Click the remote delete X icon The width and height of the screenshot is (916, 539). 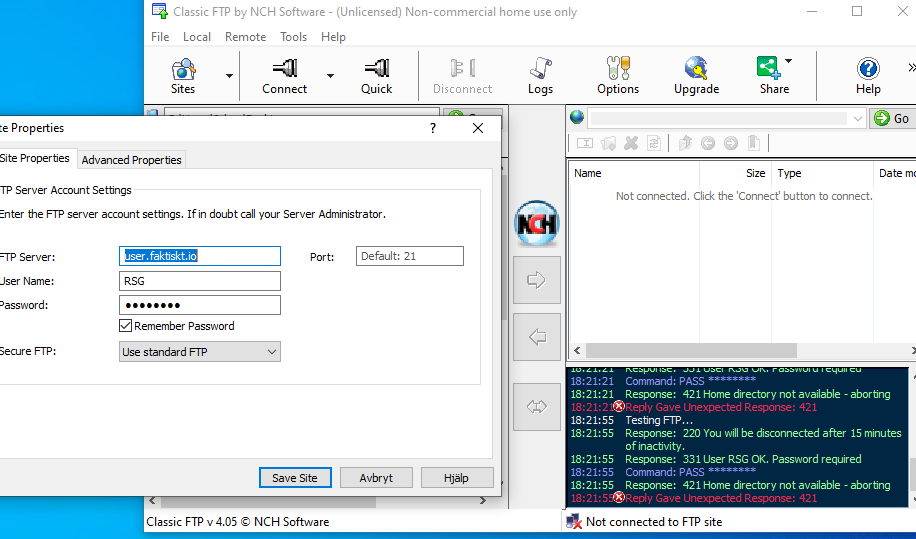pyautogui.click(x=631, y=143)
